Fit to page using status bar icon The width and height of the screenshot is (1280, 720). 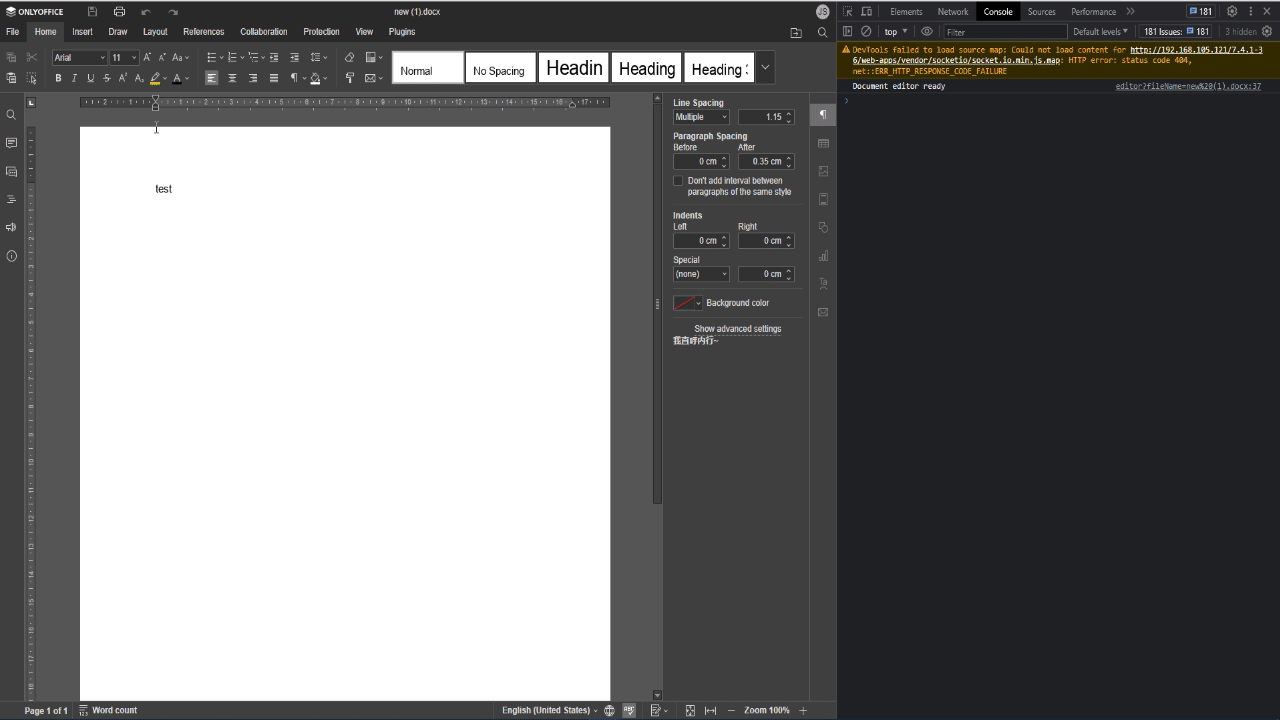(x=690, y=710)
